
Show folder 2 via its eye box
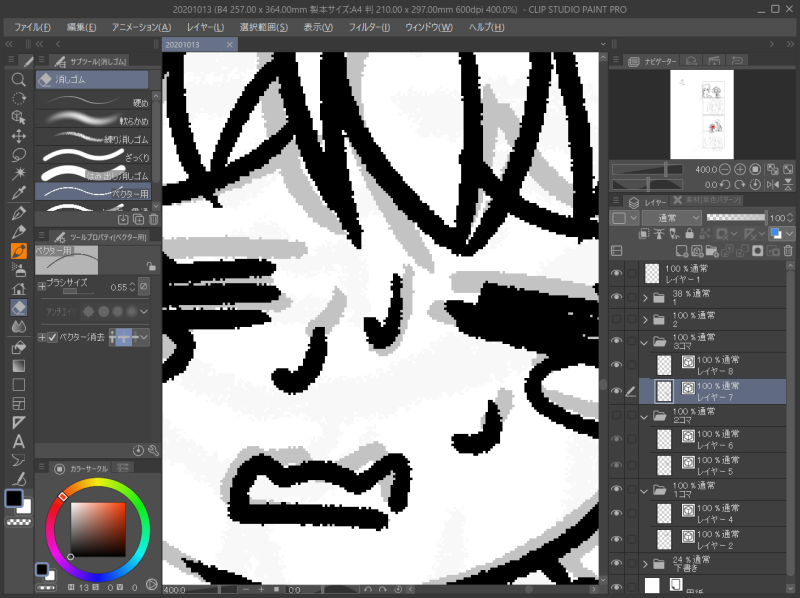click(x=616, y=319)
